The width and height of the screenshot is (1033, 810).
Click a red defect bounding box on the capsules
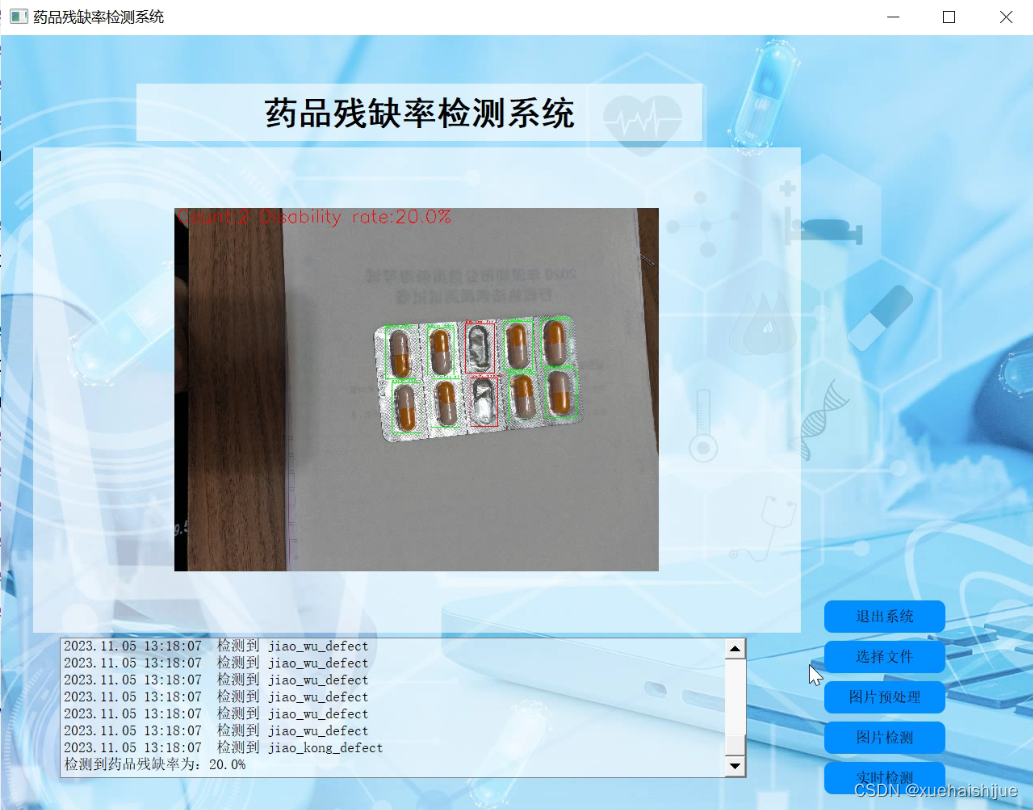coord(479,347)
